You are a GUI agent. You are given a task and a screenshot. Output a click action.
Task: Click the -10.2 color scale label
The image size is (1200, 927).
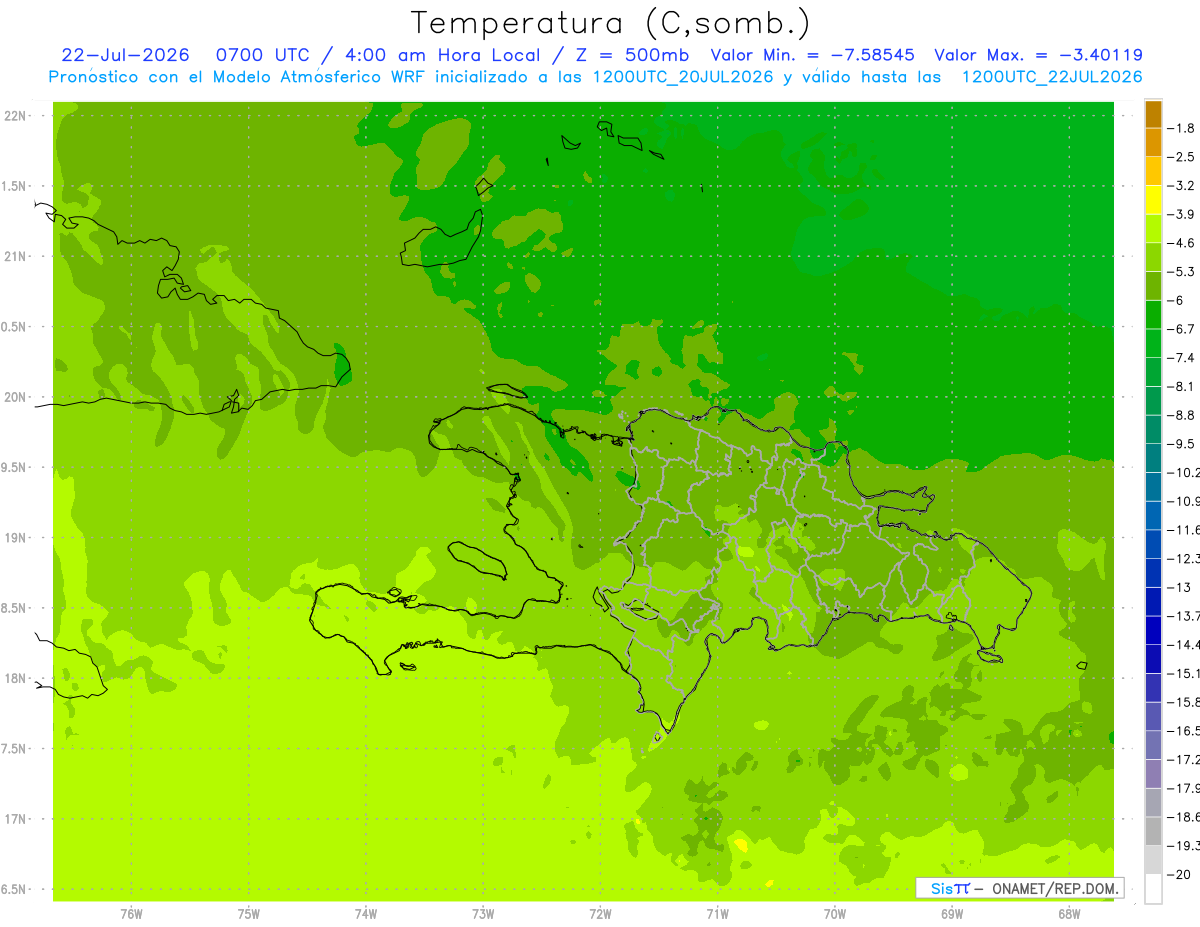[1184, 473]
